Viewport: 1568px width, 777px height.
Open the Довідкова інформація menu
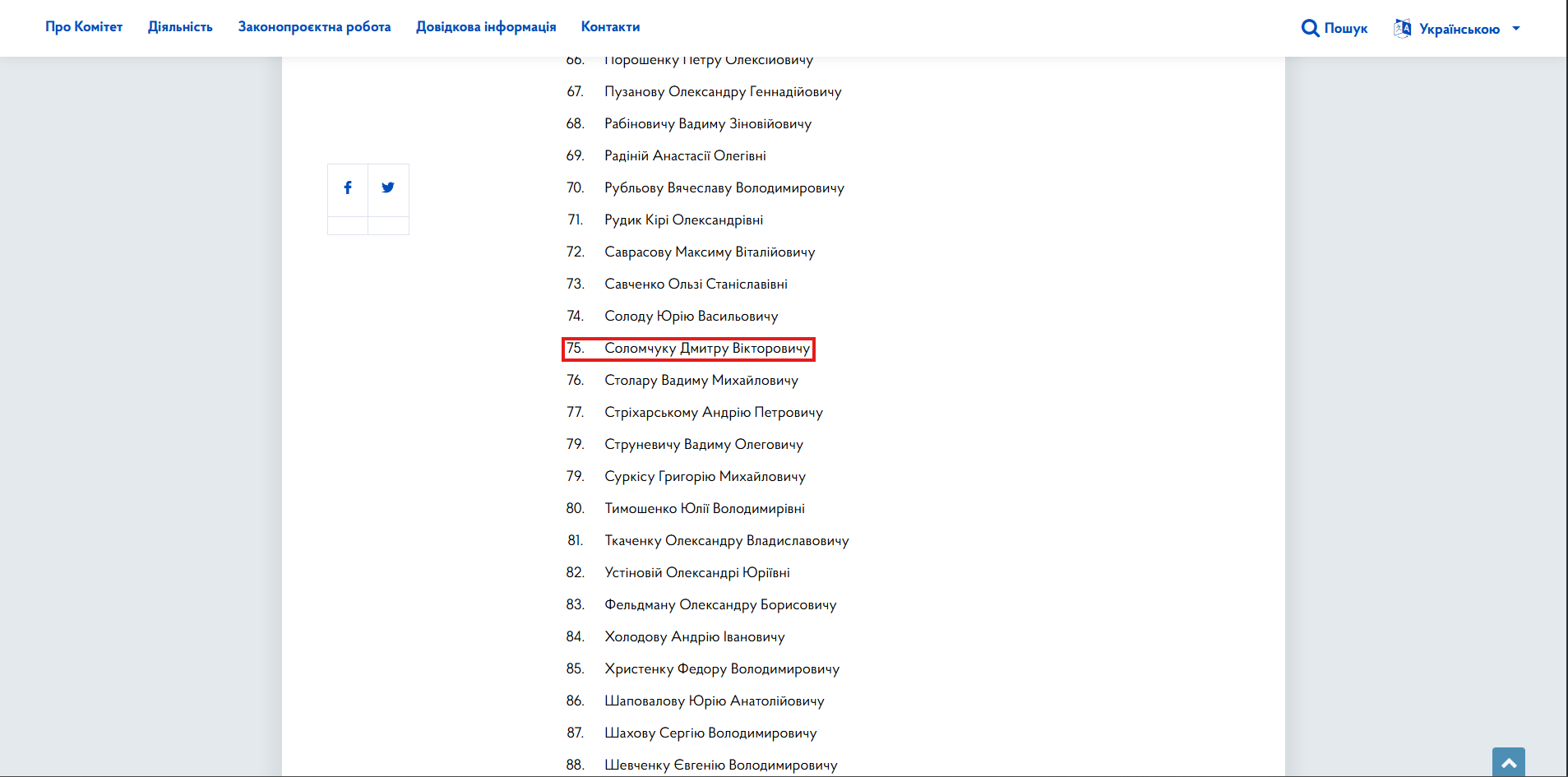[486, 27]
